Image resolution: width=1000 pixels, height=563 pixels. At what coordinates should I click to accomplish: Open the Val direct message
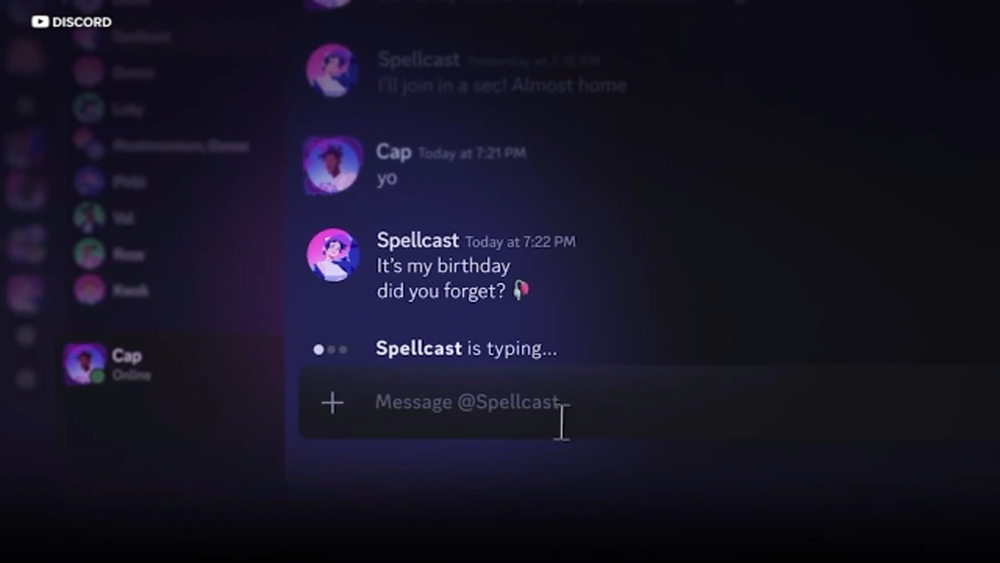coord(124,218)
